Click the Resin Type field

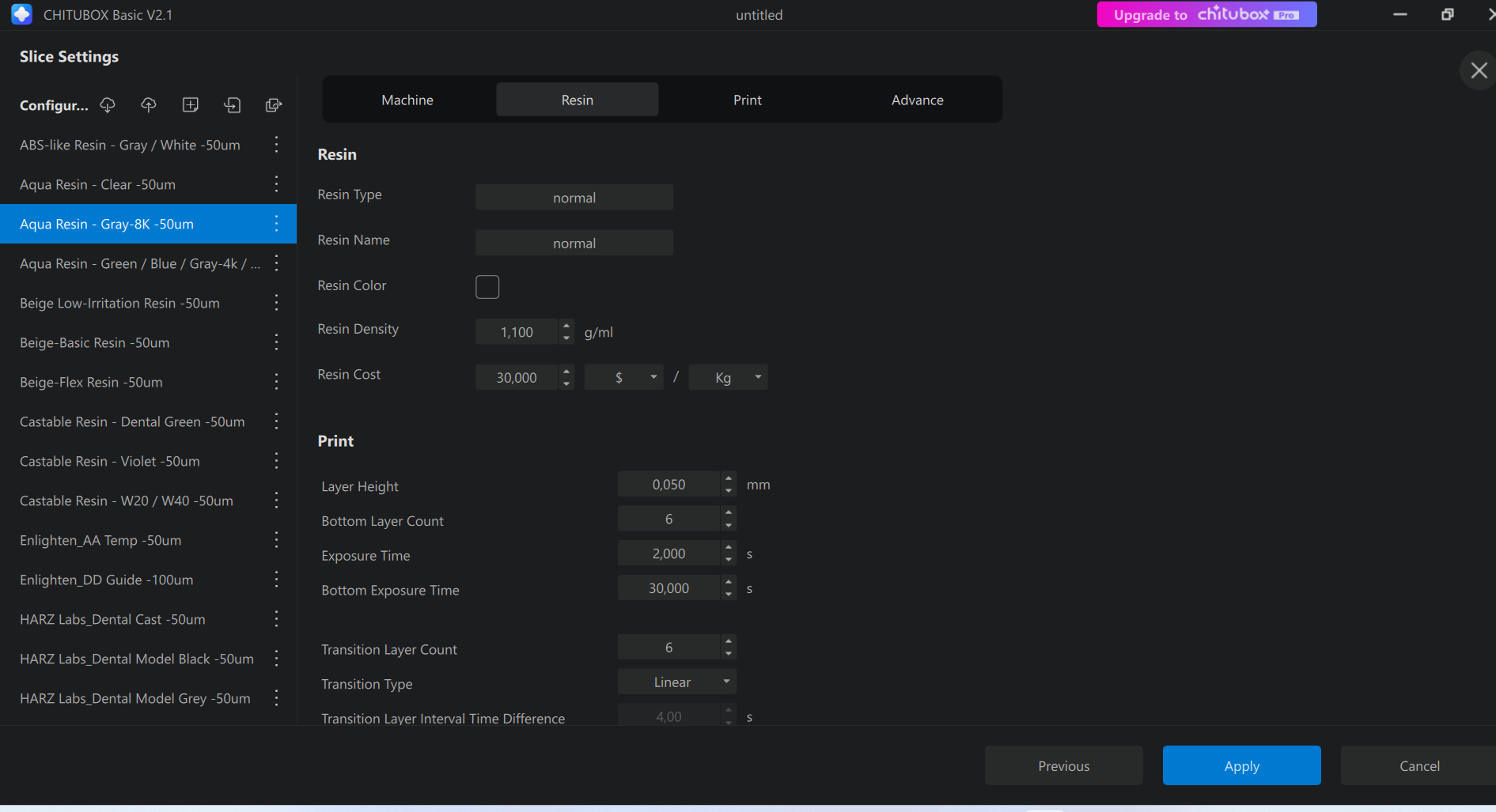pos(574,198)
